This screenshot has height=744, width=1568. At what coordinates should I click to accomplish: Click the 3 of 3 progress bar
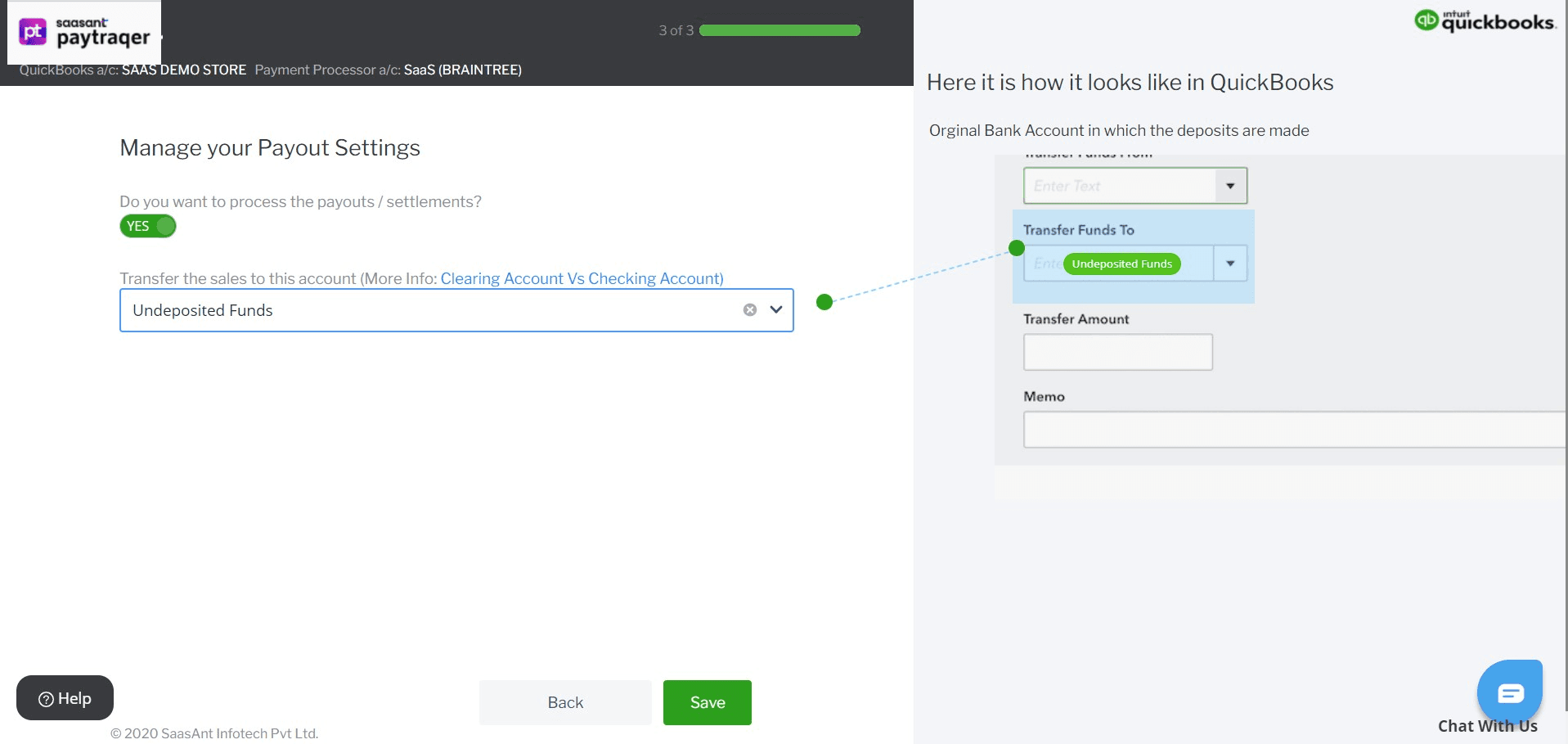click(780, 30)
